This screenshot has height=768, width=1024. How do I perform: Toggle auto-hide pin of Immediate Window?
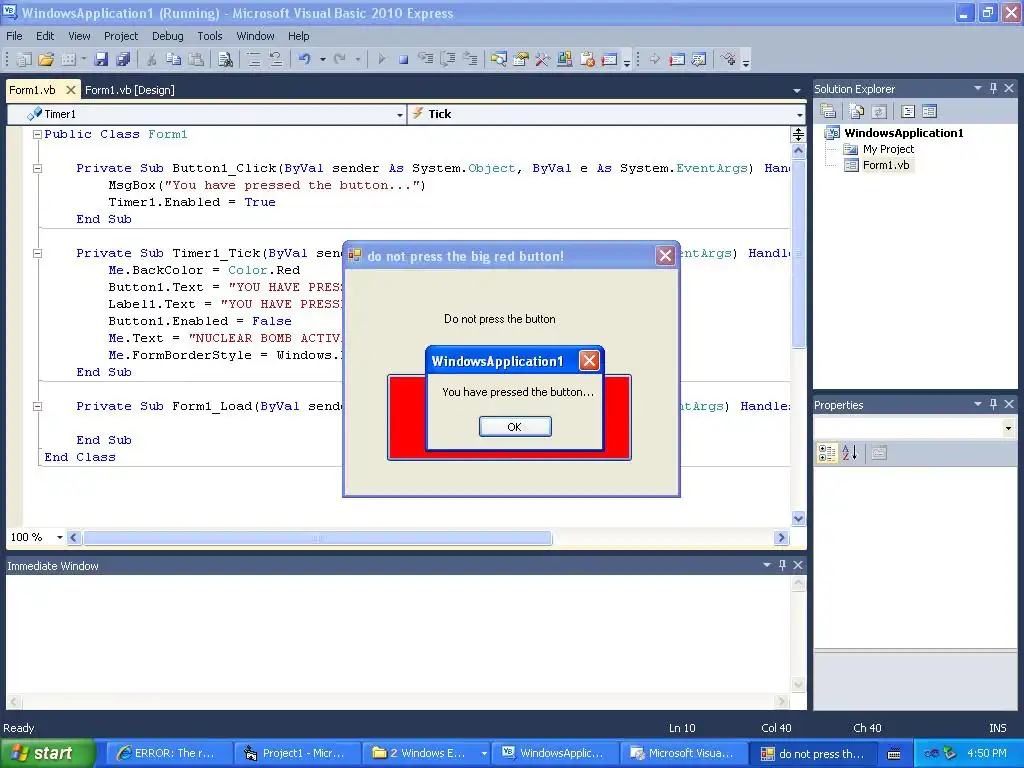pos(782,566)
